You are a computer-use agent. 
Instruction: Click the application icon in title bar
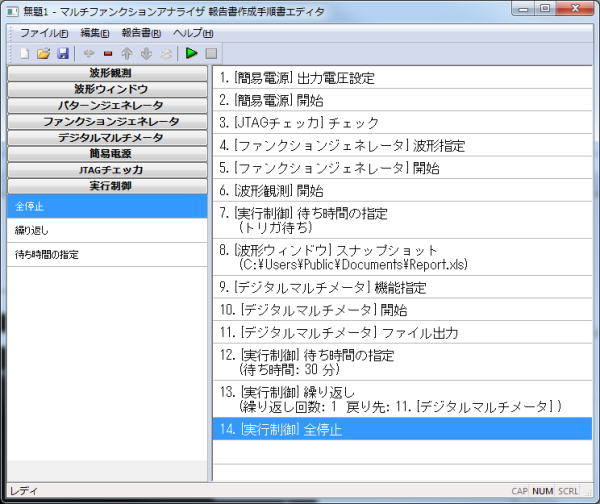12,12
